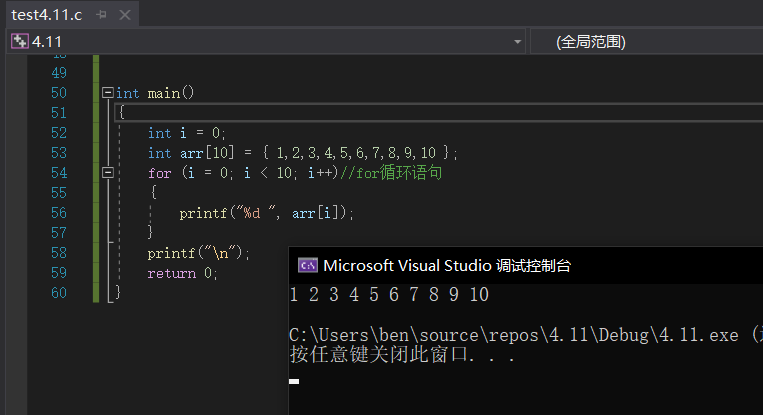Image resolution: width=763 pixels, height=415 pixels.
Task: Click the 4.11 project icon in navigation bar
Action: pos(19,42)
